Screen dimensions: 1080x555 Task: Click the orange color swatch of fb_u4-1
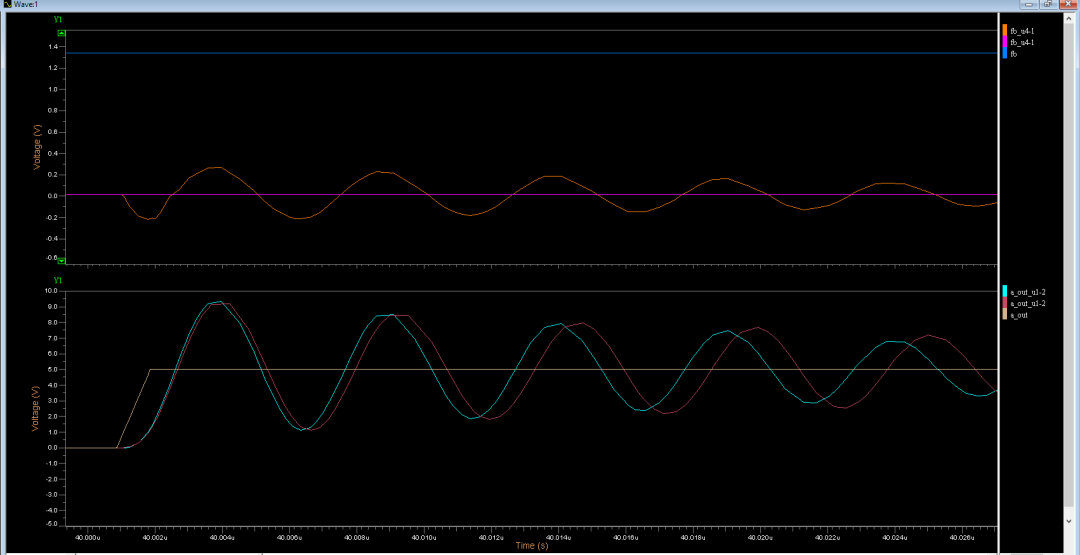click(1005, 31)
